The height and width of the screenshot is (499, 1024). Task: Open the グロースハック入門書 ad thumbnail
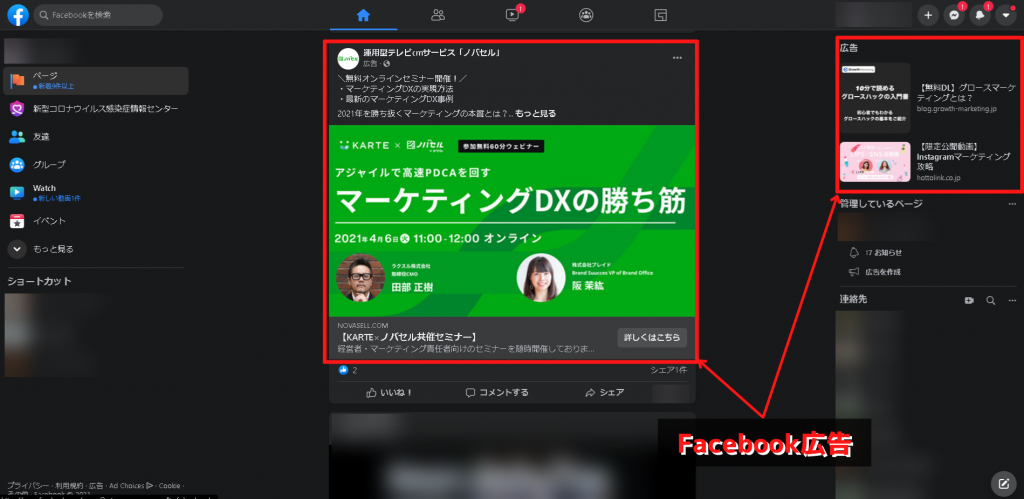874,98
